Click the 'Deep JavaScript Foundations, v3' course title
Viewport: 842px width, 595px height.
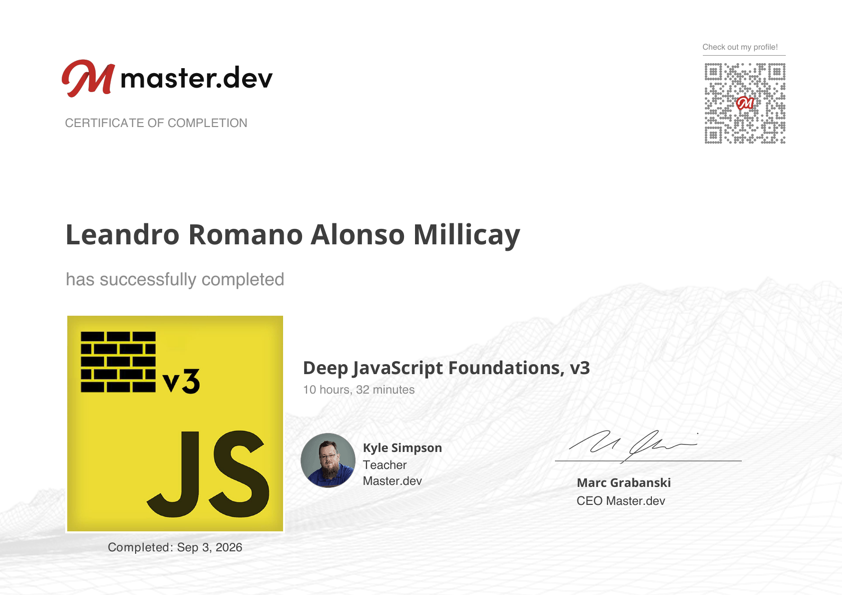click(x=446, y=368)
